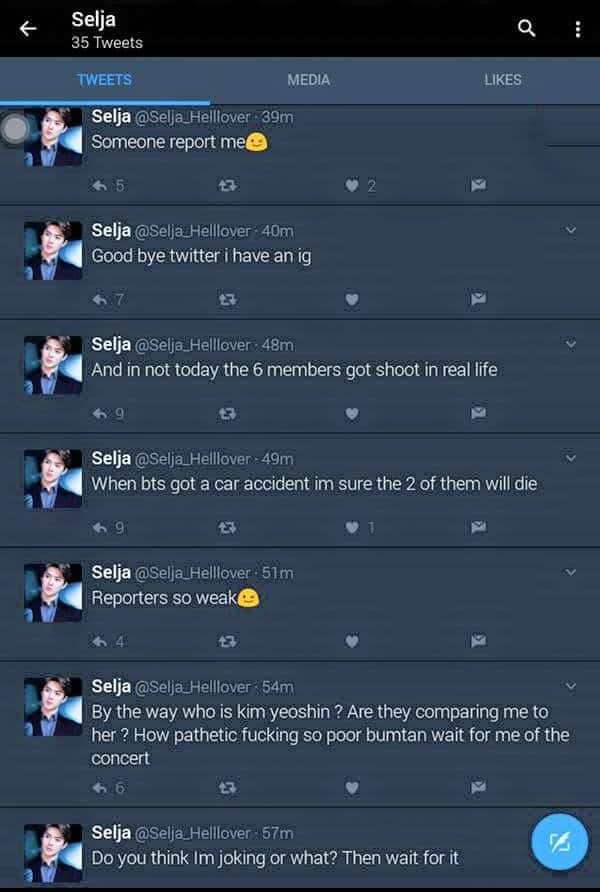
Task: Send "Reporters so weak" tweet via message icon
Action: (478, 641)
